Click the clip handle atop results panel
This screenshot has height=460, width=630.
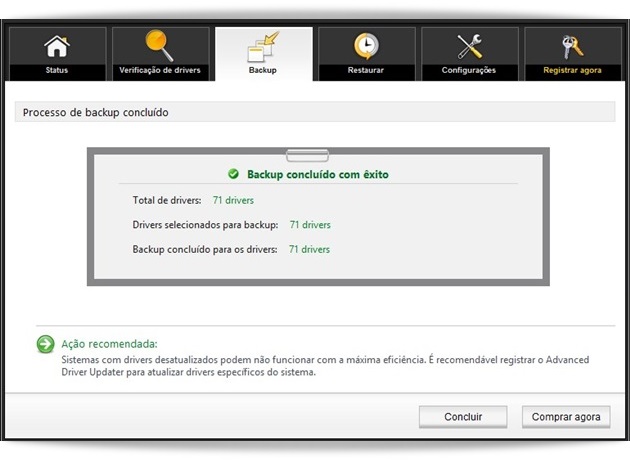(x=307, y=155)
